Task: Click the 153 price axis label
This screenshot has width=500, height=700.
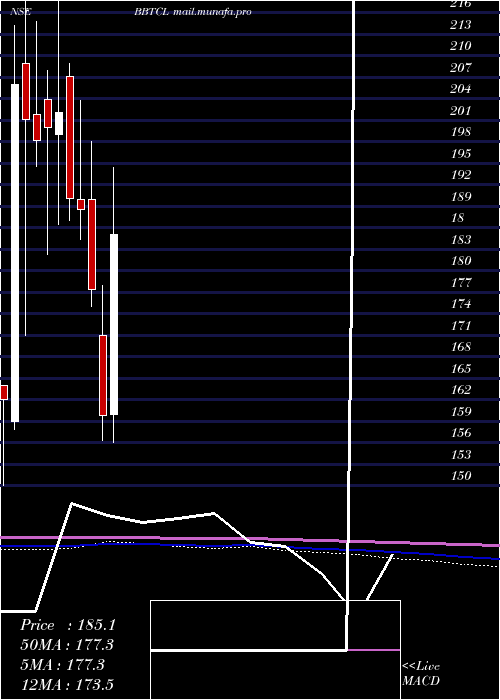Action: pyautogui.click(x=461, y=454)
